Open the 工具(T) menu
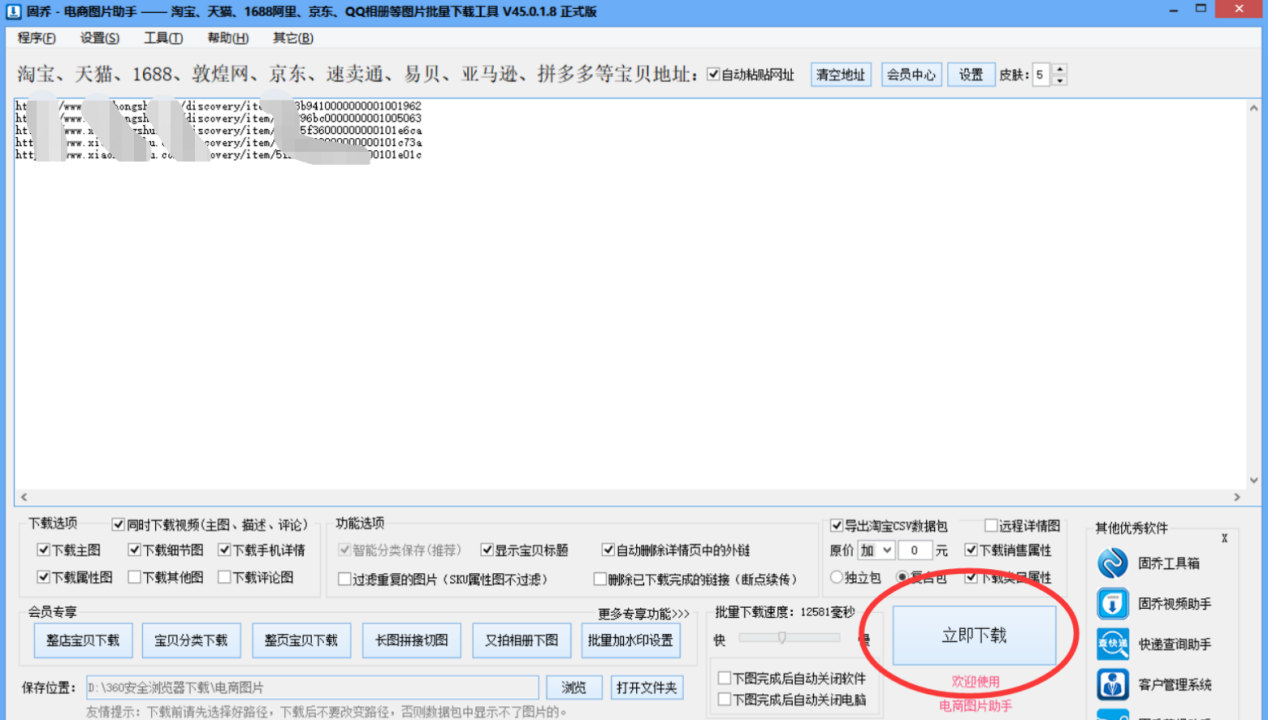The height and width of the screenshot is (720, 1268). (x=163, y=38)
